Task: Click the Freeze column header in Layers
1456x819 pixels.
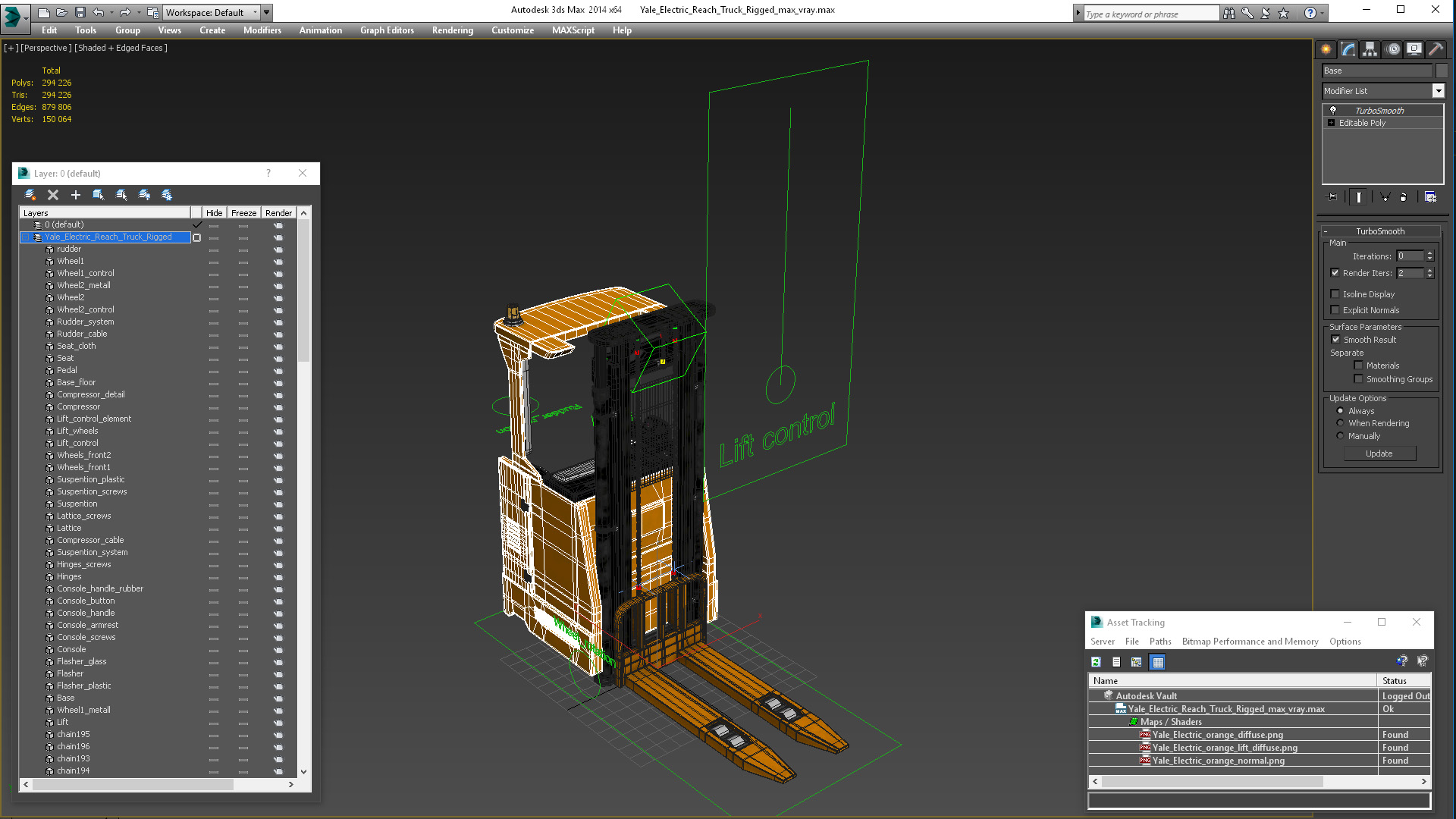Action: (x=243, y=213)
